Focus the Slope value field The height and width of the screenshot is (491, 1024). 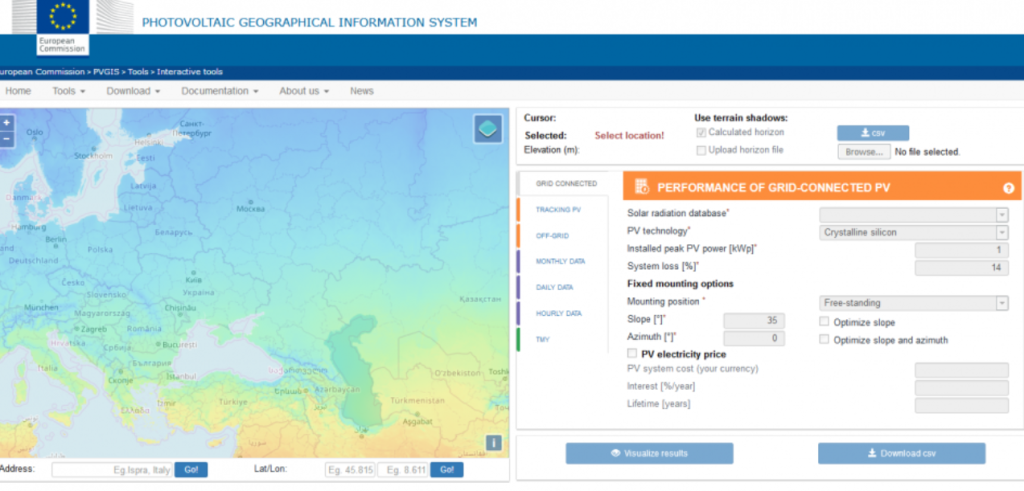pyautogui.click(x=754, y=321)
